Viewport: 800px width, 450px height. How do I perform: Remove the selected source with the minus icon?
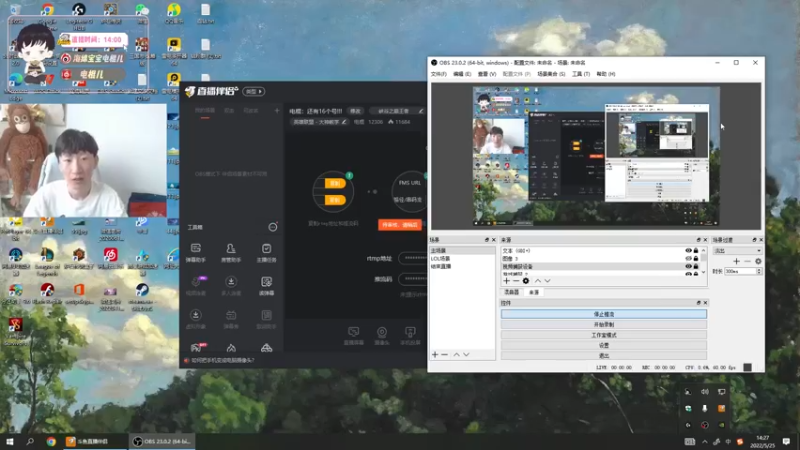[516, 281]
